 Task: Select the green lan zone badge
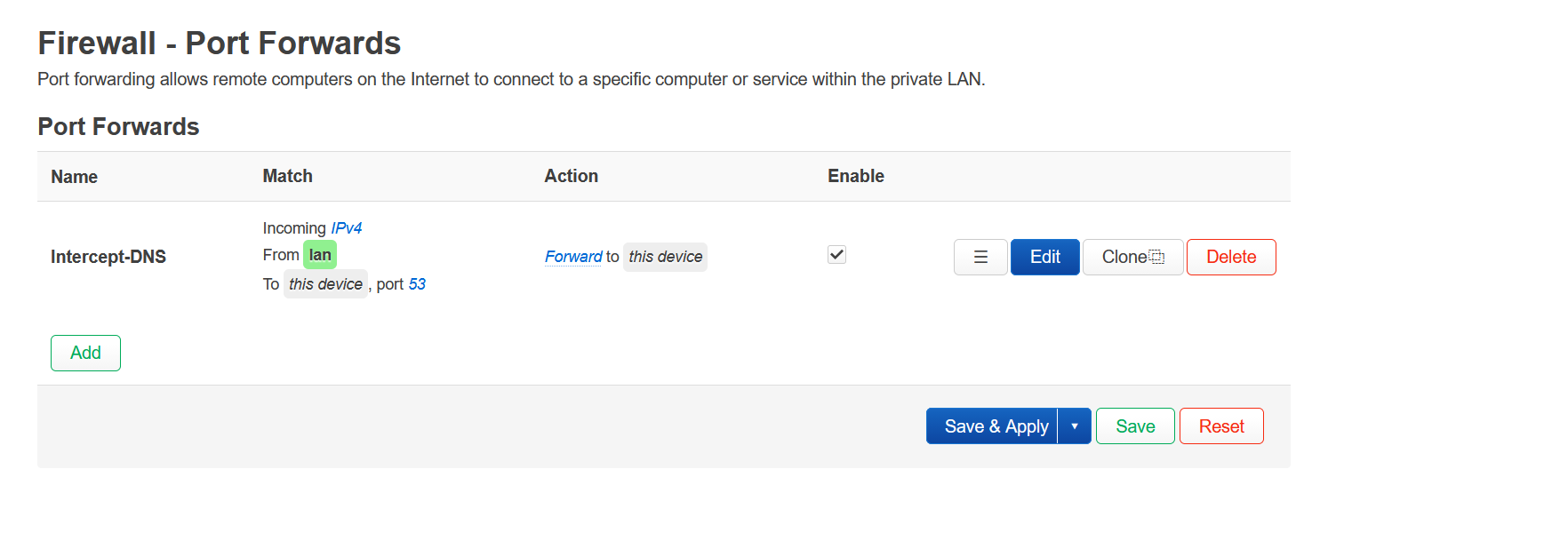320,255
